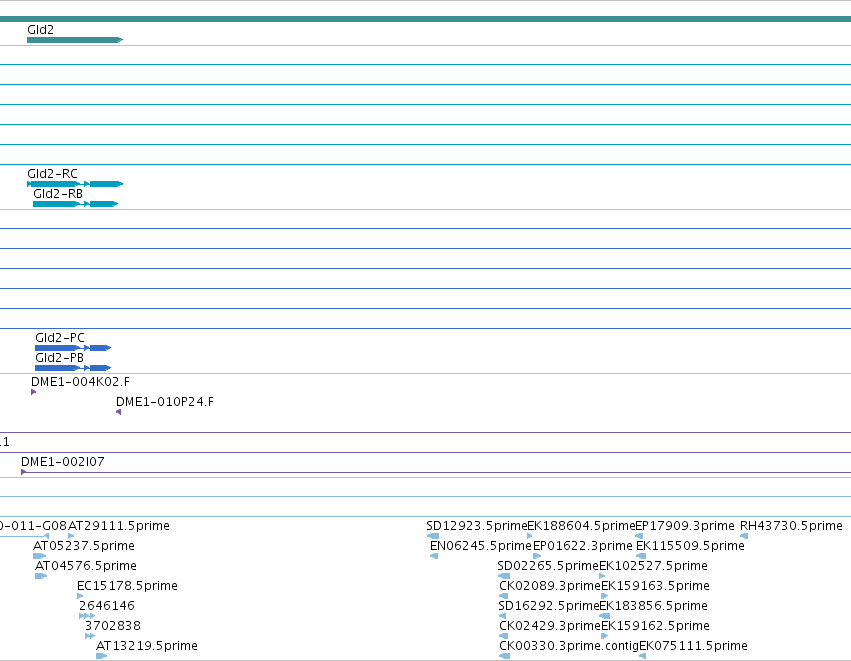Image resolution: width=851 pixels, height=661 pixels.
Task: Click the DME1-004K02.F label
Action: pos(80,382)
